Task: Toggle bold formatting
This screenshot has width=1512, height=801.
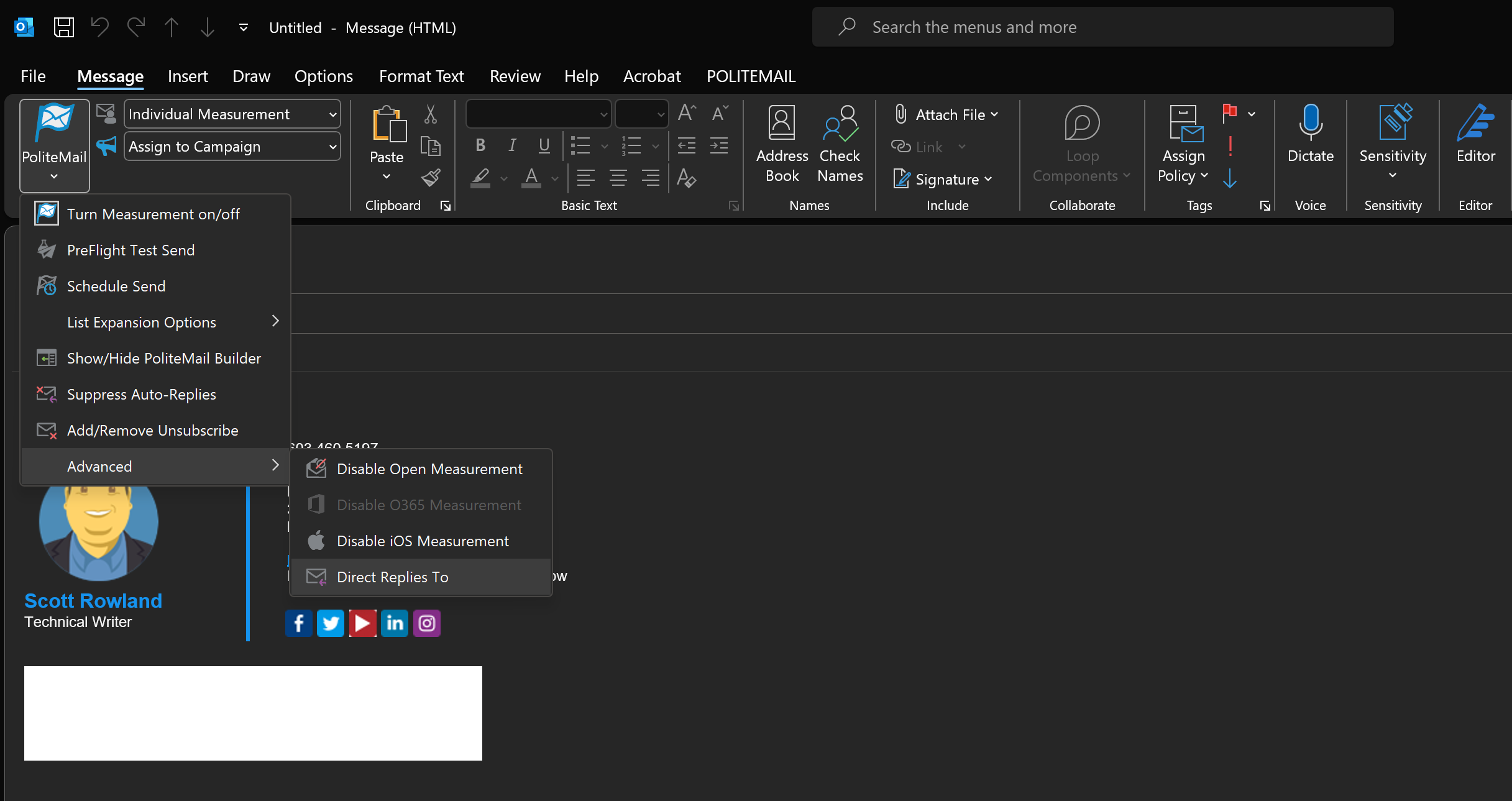Action: (x=480, y=145)
